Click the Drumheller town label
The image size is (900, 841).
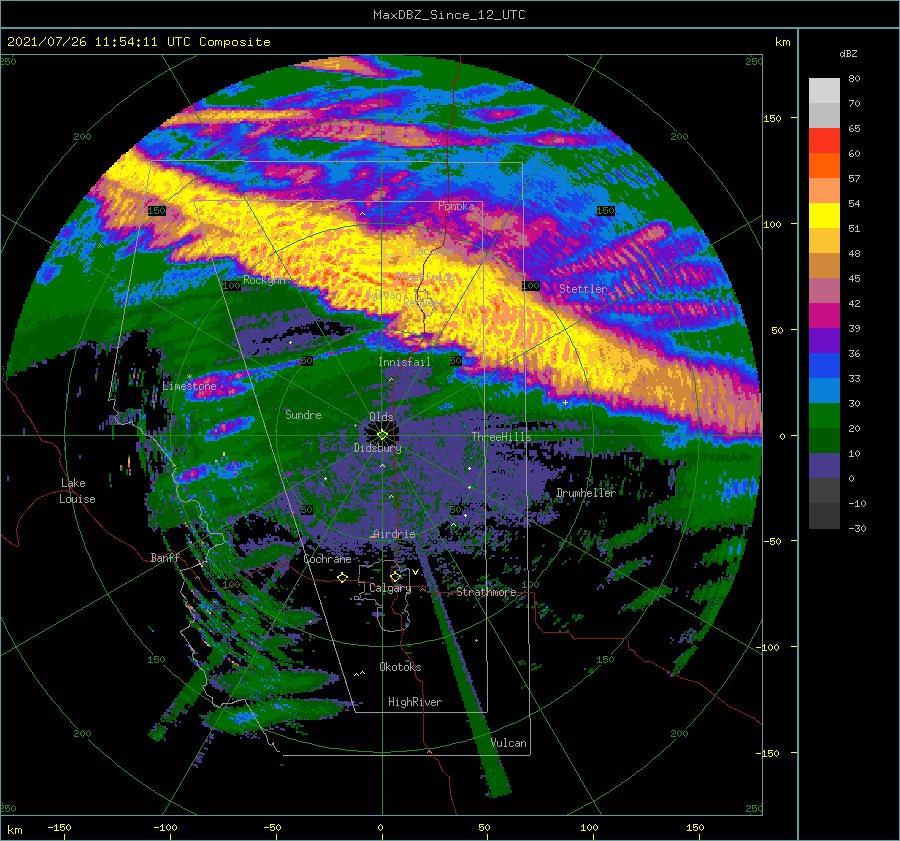point(586,493)
